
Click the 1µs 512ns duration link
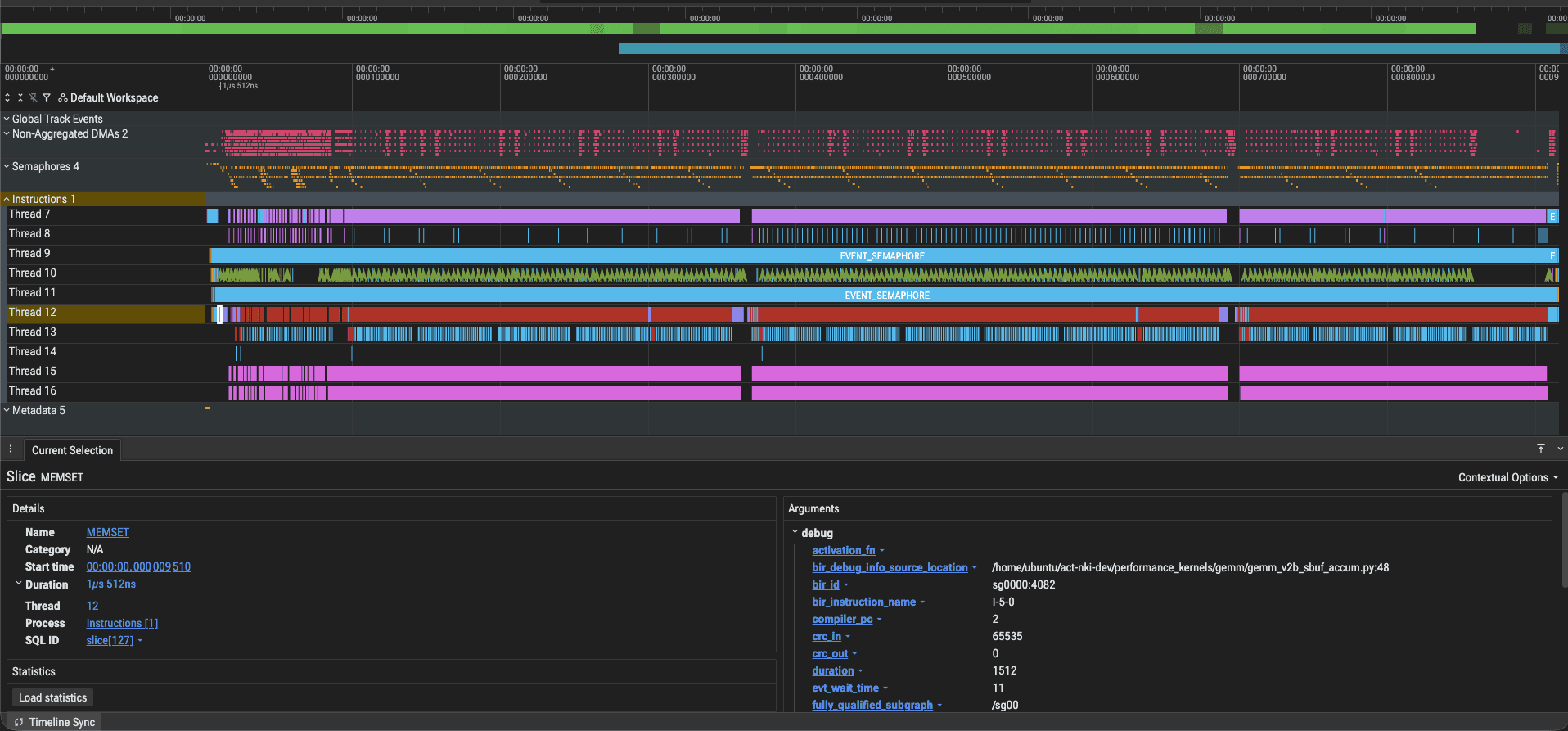pyautogui.click(x=111, y=584)
